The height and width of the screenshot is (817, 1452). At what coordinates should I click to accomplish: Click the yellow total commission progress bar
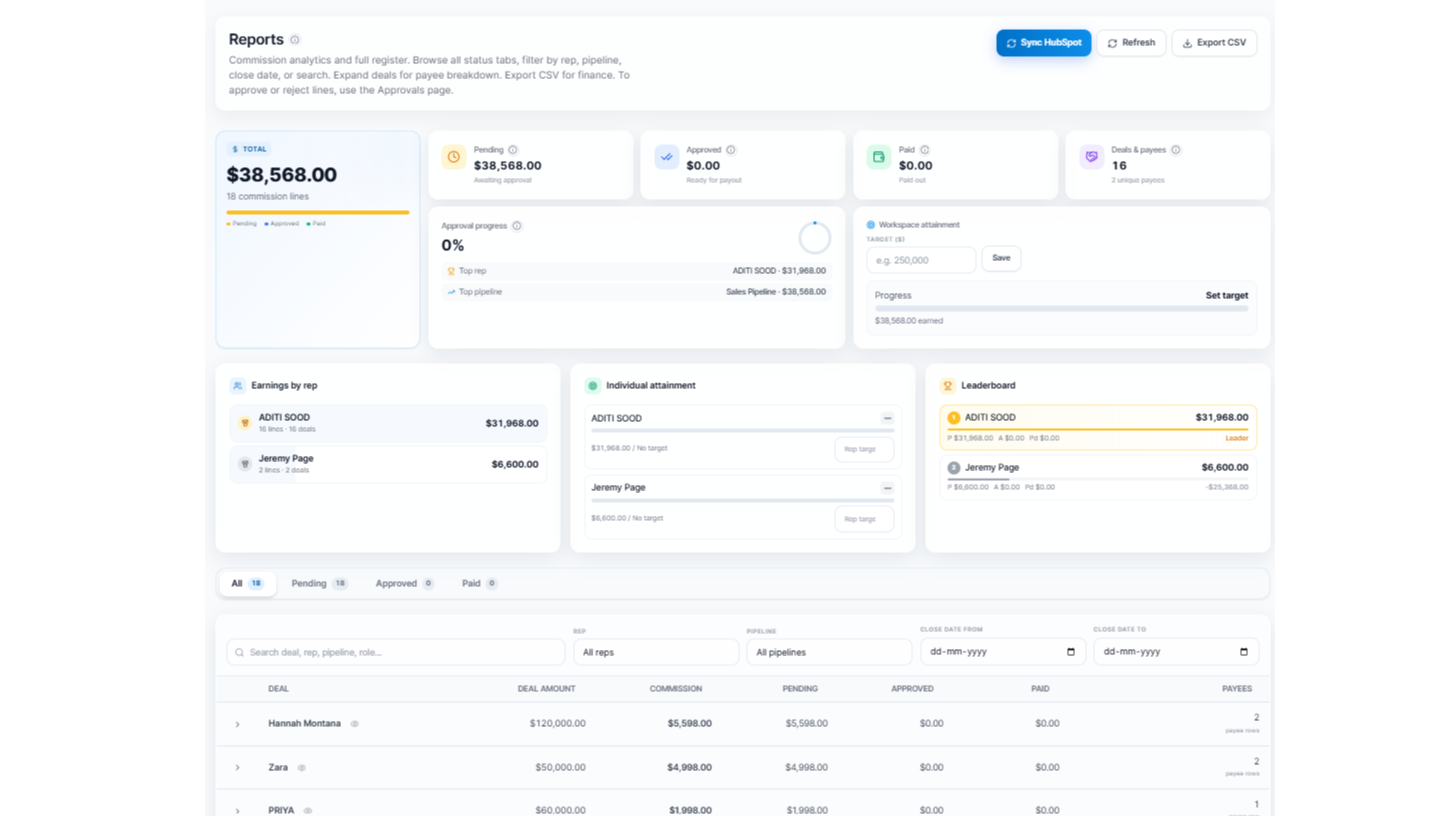click(318, 212)
